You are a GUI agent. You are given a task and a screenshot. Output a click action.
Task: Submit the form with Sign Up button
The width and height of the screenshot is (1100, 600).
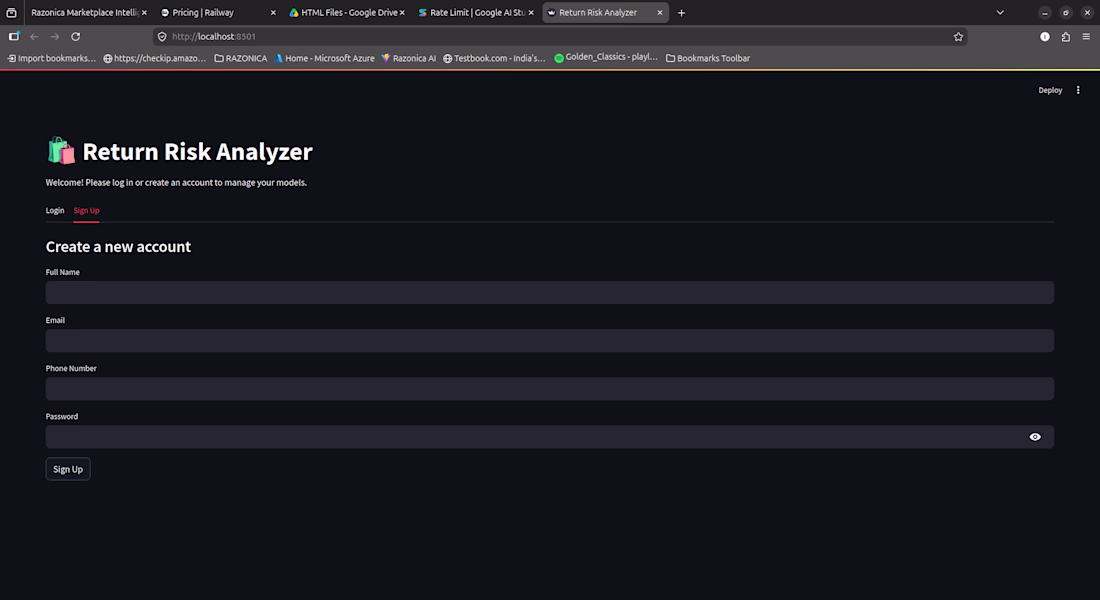[68, 469]
